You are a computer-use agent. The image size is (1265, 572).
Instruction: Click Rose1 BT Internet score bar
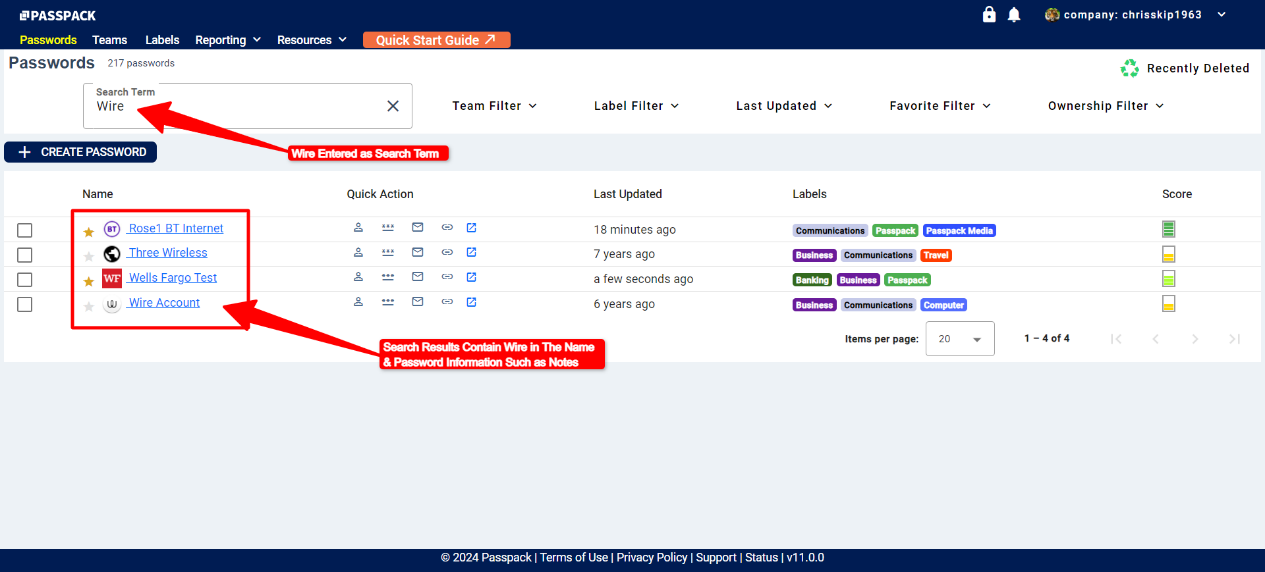1168,229
